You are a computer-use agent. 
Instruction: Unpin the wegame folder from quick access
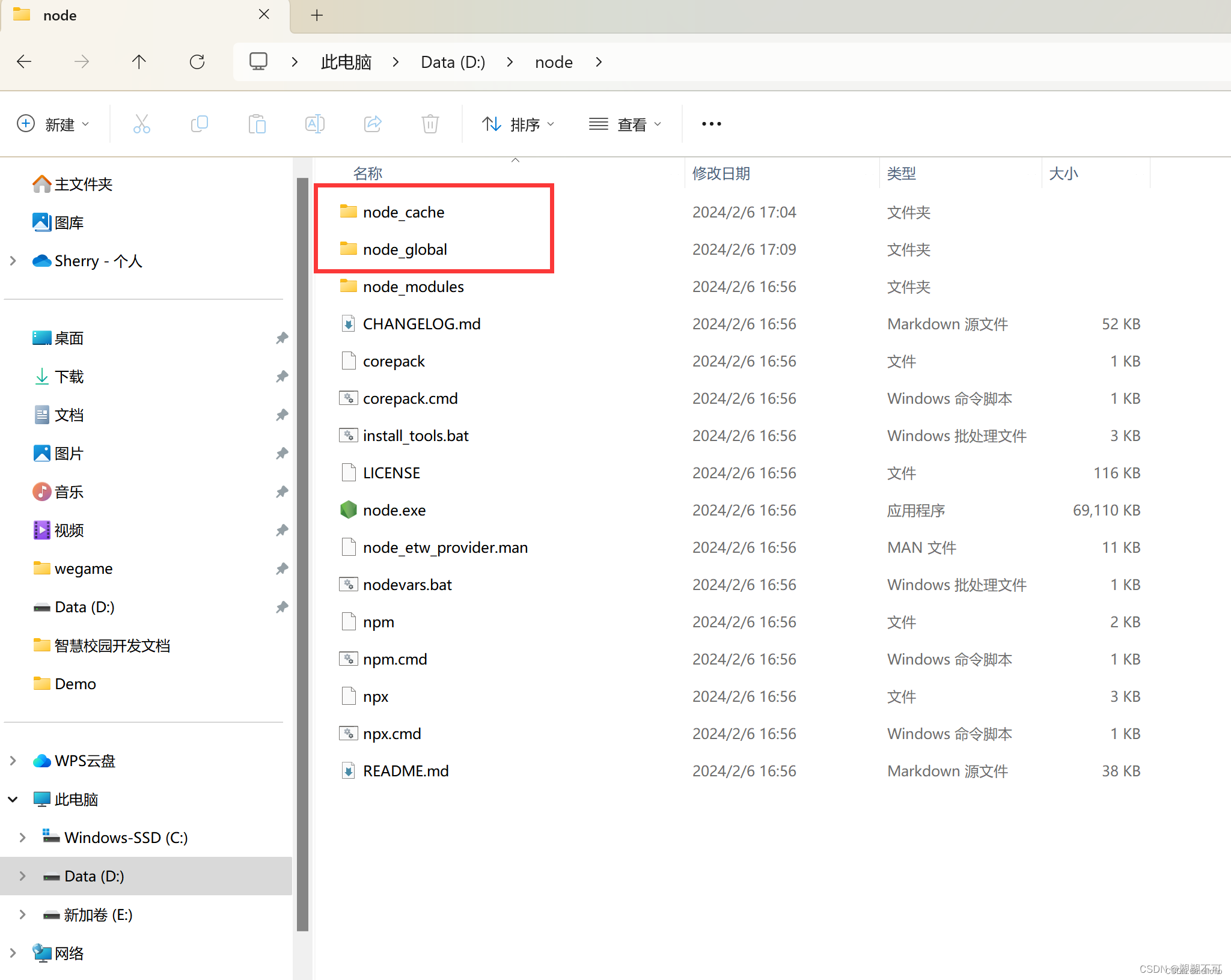281,568
